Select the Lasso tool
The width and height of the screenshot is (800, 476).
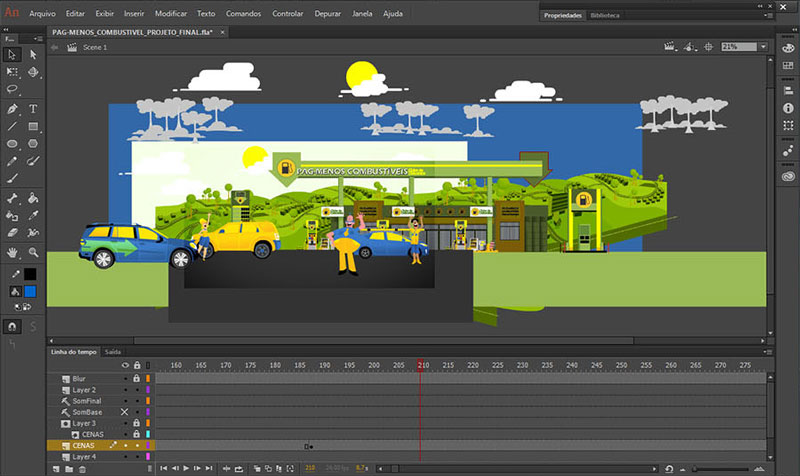(x=12, y=90)
